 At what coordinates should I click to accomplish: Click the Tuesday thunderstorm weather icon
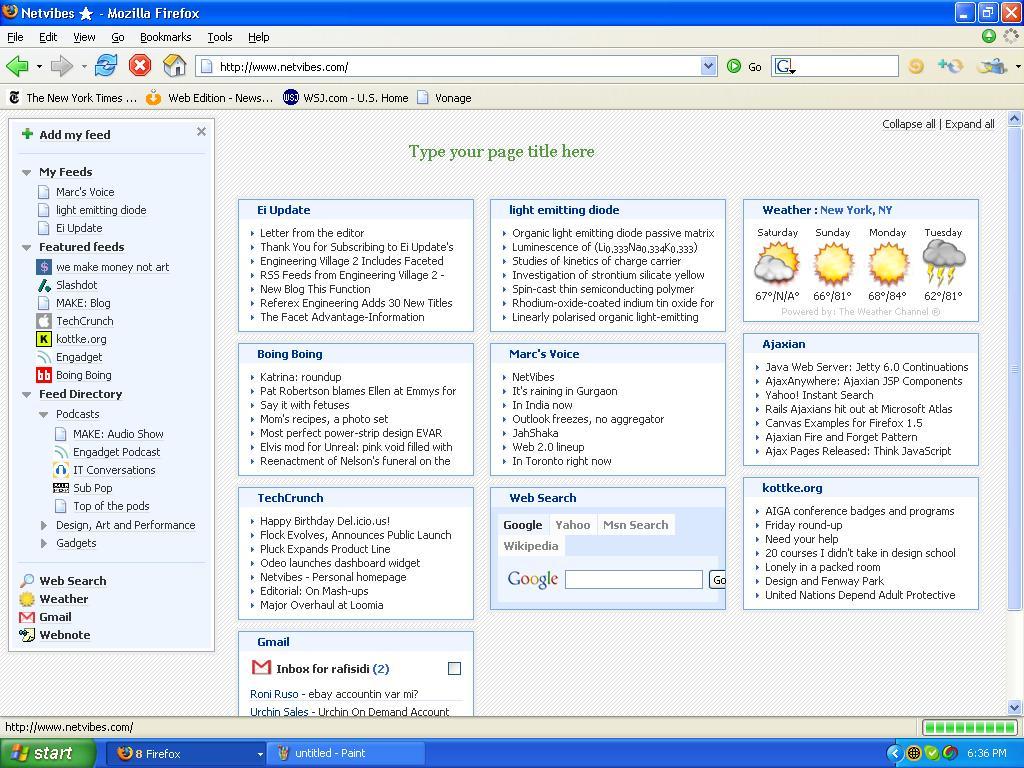[x=943, y=263]
